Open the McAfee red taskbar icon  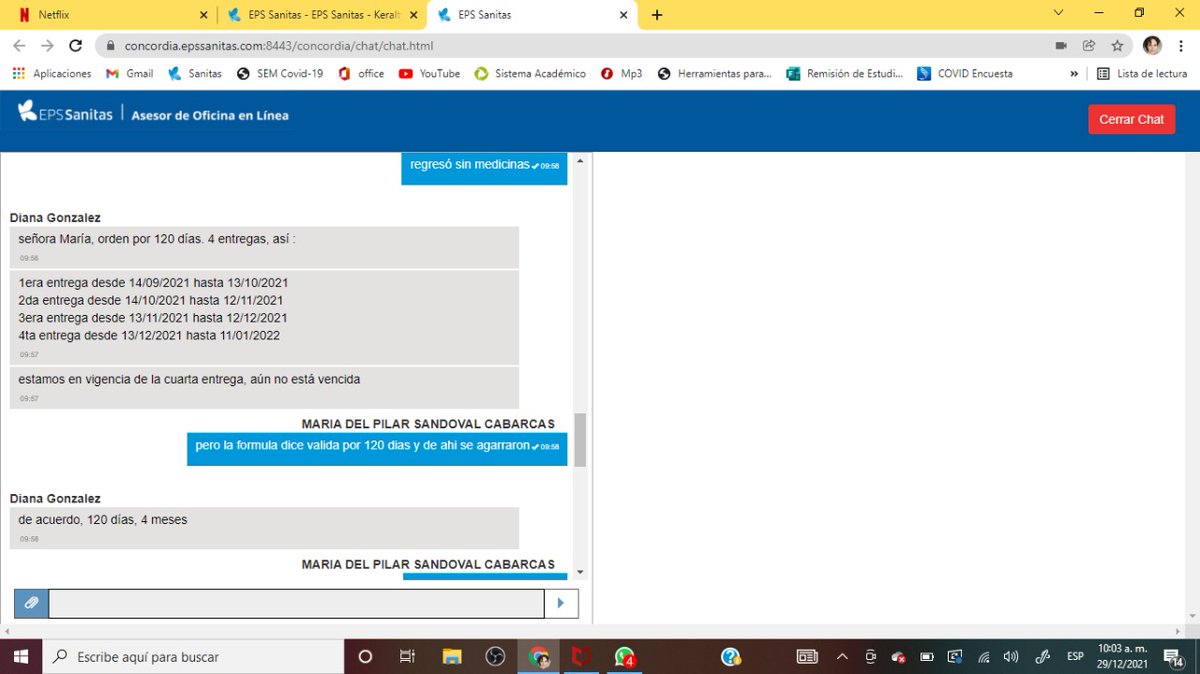pyautogui.click(x=582, y=657)
